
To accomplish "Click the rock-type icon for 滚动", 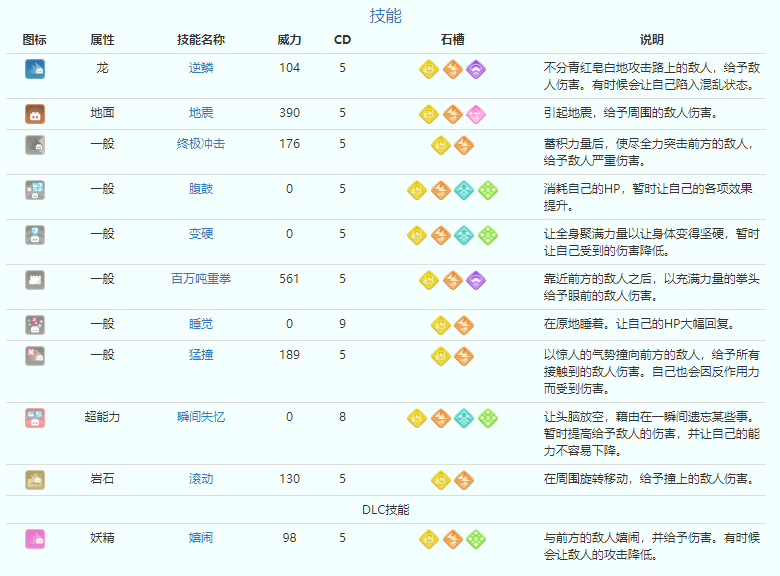I will [35, 480].
